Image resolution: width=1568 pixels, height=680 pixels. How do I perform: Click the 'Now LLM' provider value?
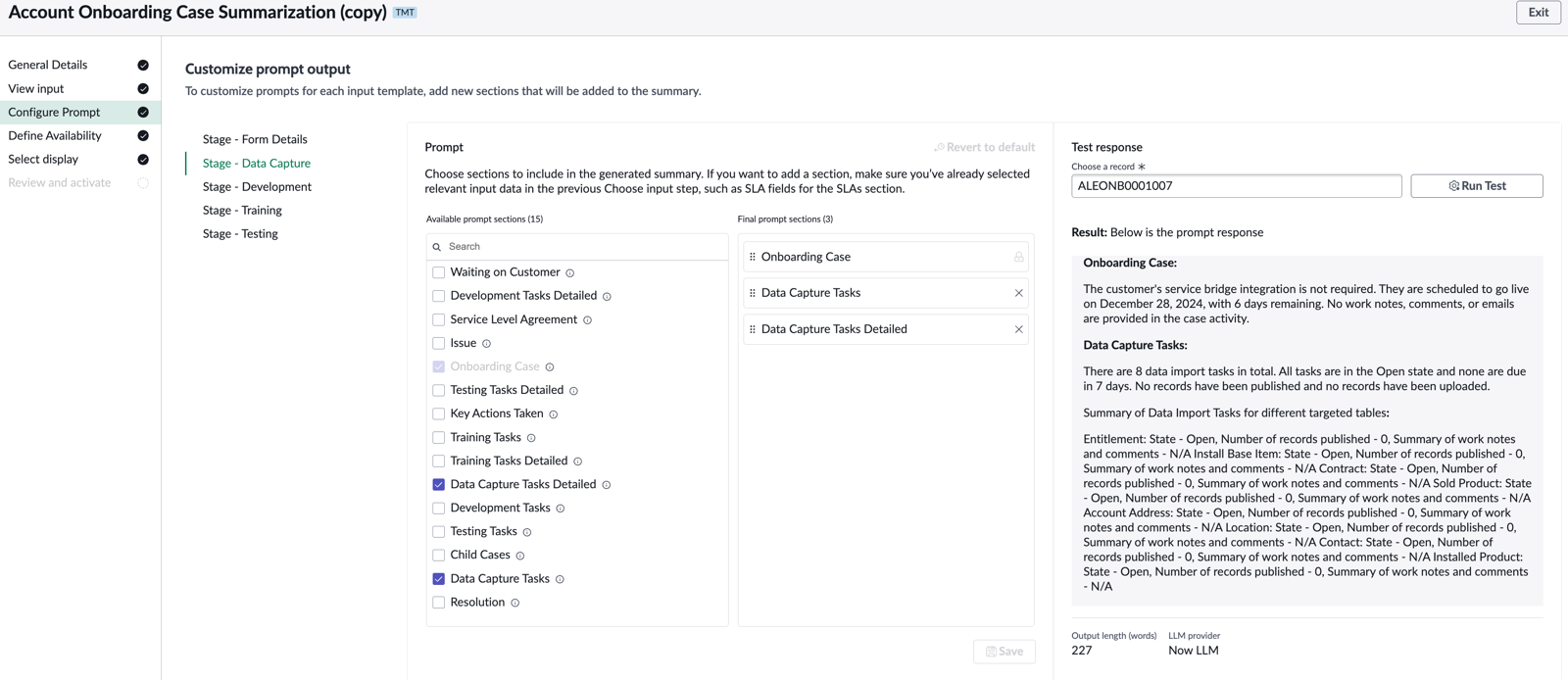1194,650
